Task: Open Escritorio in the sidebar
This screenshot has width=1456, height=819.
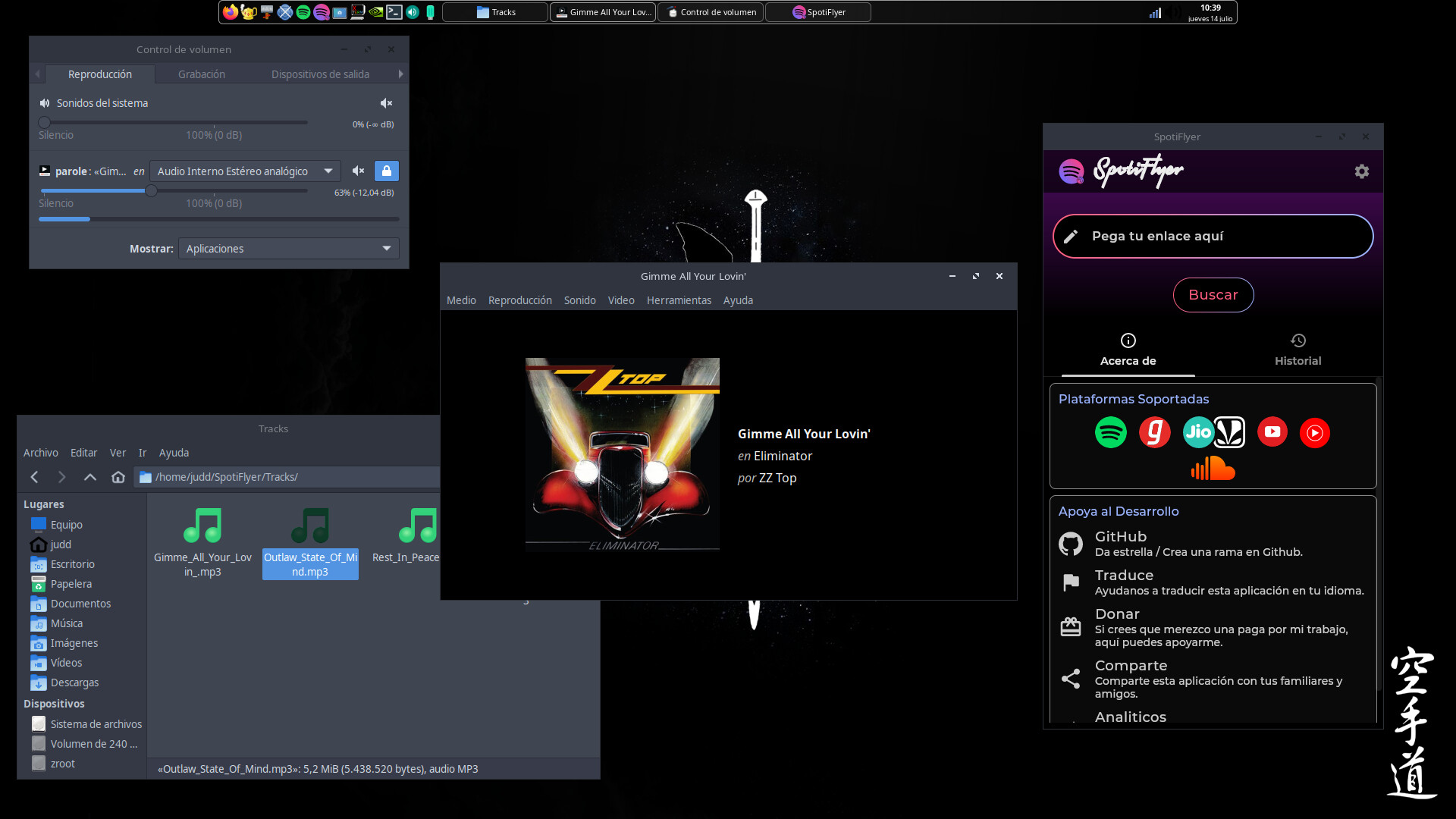Action: click(x=73, y=564)
